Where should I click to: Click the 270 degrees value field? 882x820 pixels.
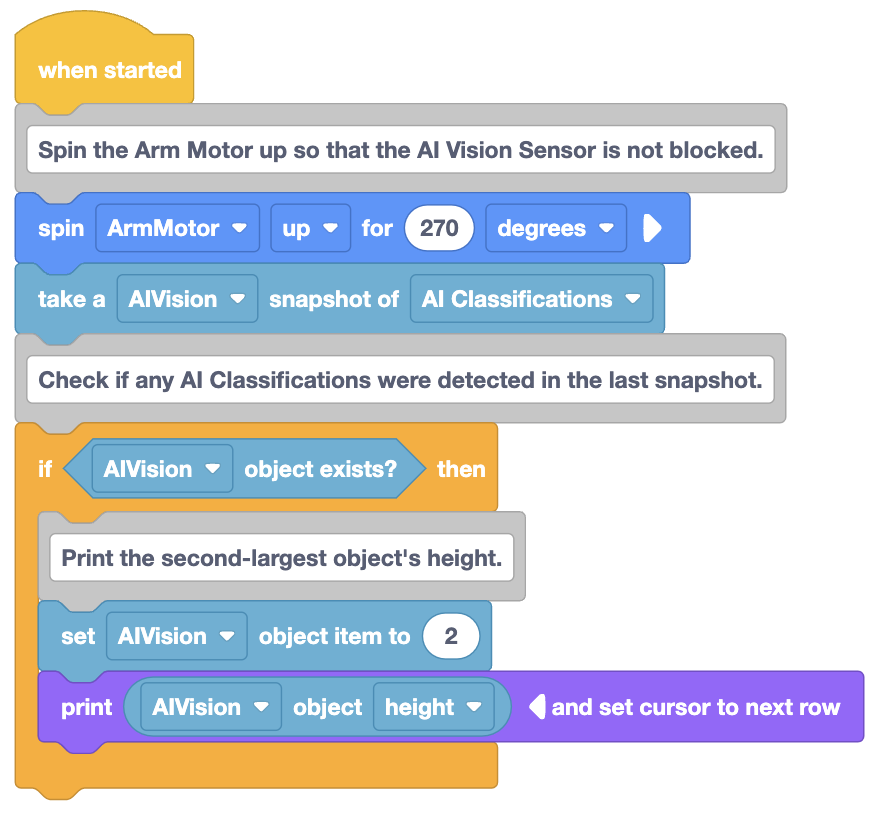439,228
